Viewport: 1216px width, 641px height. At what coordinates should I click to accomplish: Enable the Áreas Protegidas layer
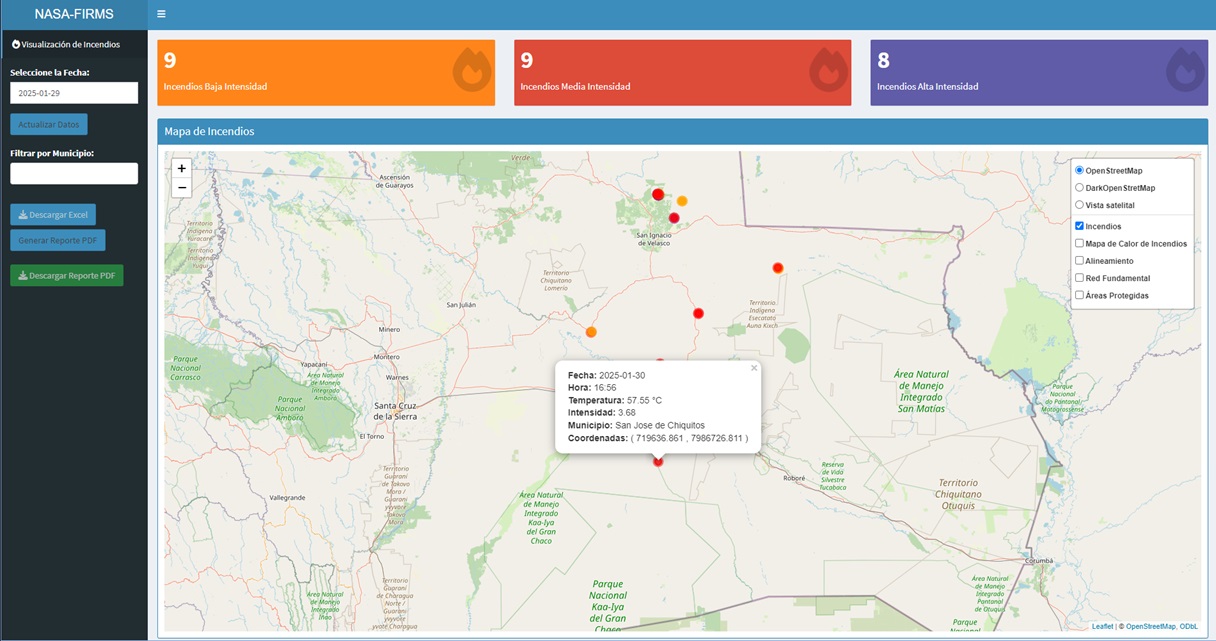[1080, 295]
